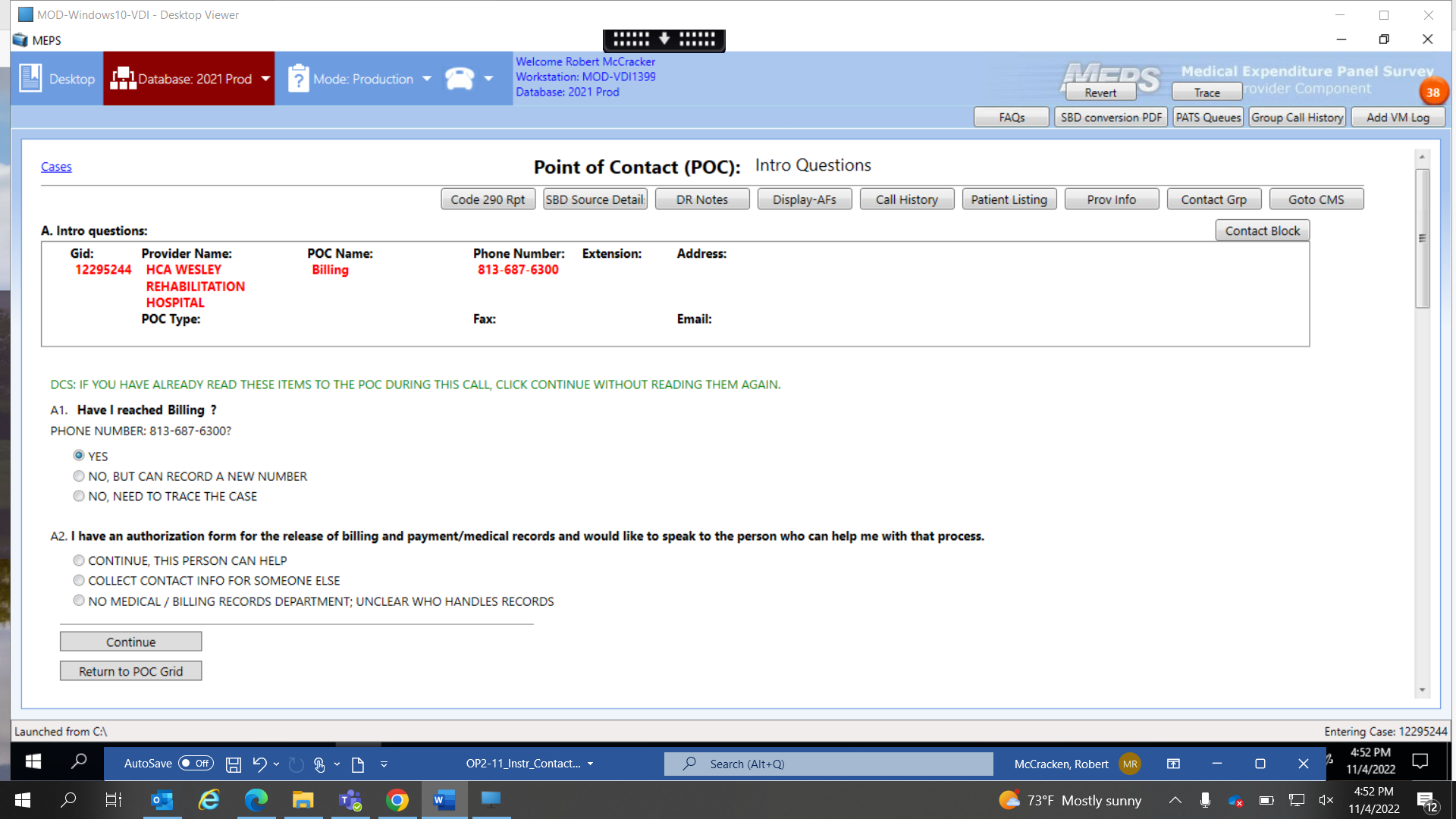Toggle the AutoSave switch
1456x819 pixels.
[196, 764]
